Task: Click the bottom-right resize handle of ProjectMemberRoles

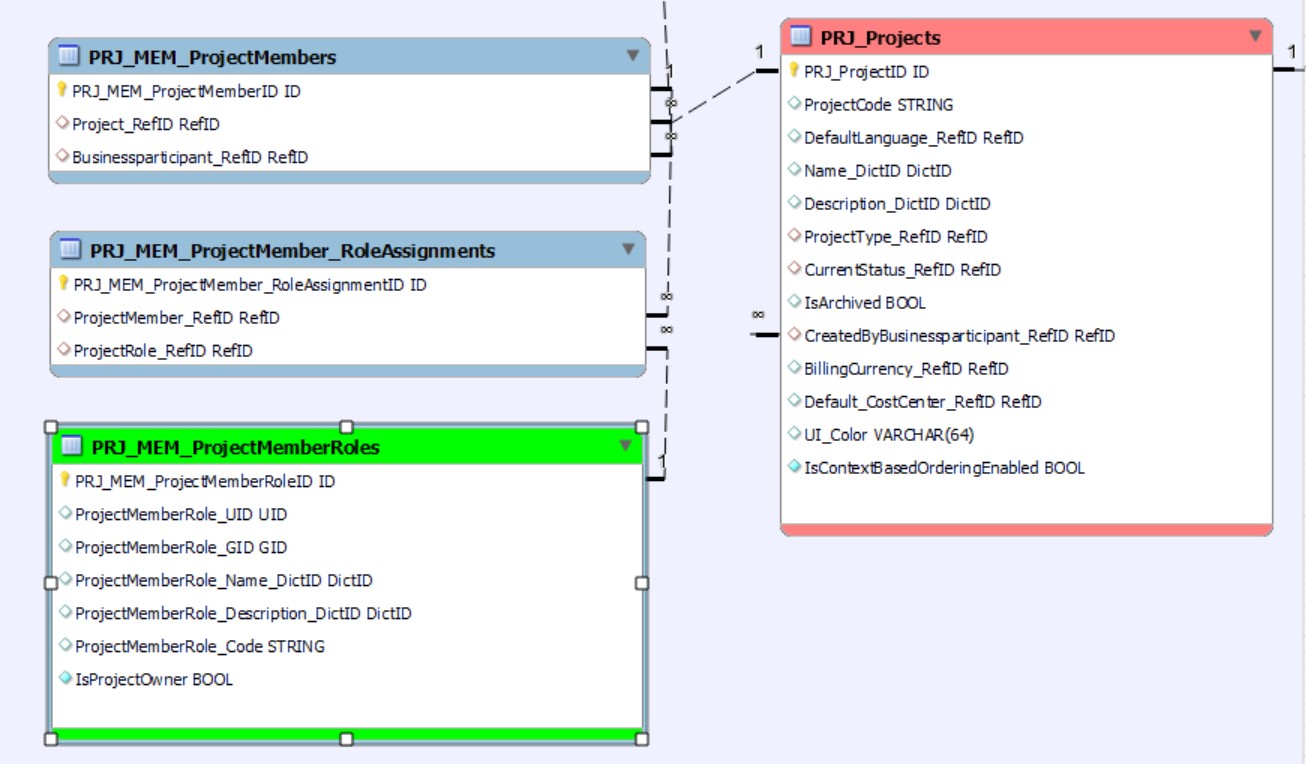Action: (x=642, y=738)
